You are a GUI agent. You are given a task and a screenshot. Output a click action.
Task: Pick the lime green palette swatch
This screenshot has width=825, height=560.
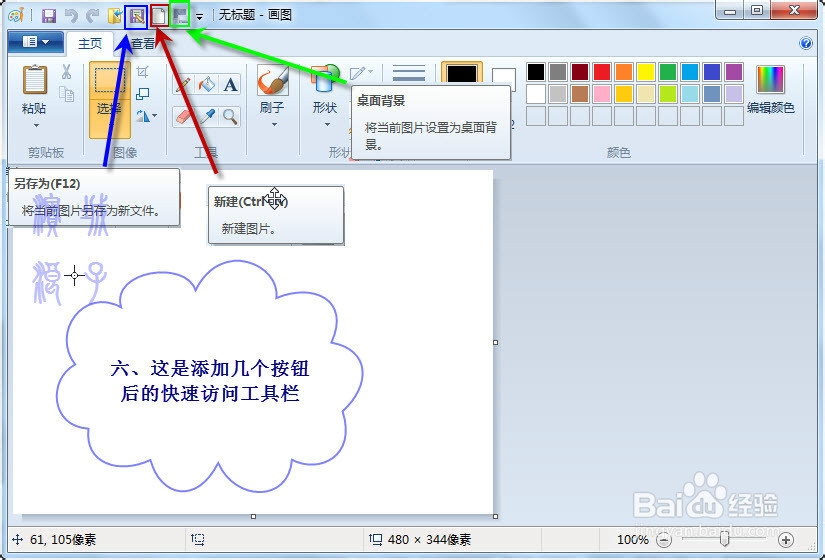pos(668,94)
